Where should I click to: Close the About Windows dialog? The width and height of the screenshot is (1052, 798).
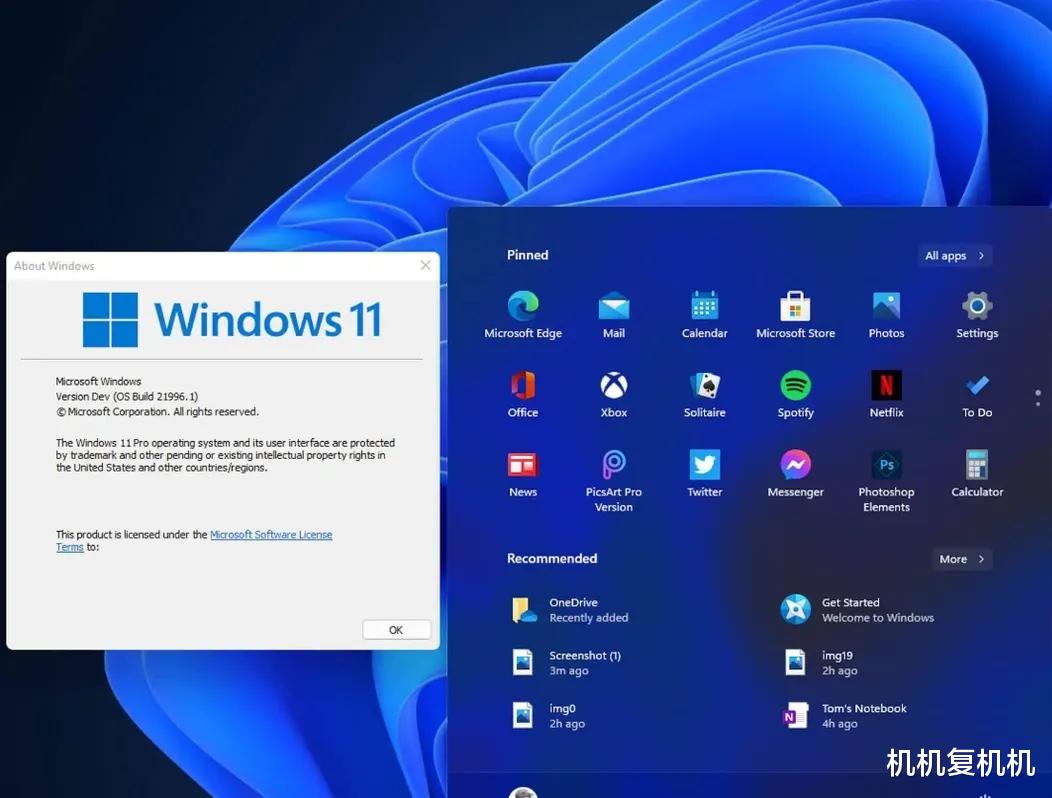click(425, 266)
